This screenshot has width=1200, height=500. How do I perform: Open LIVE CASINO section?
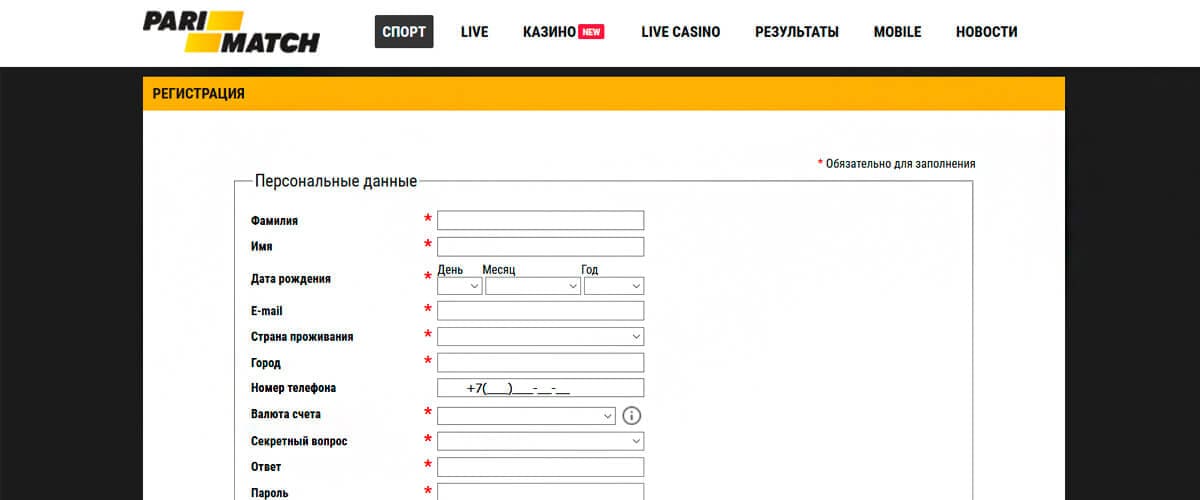(x=681, y=32)
